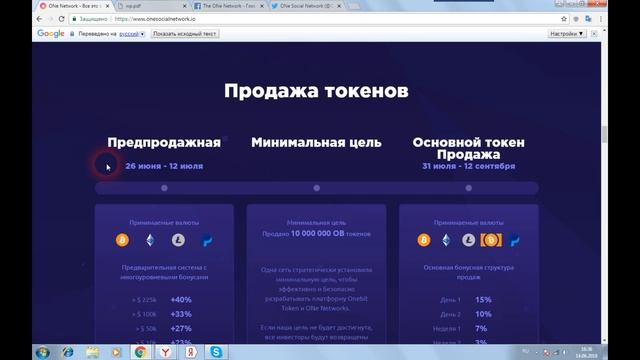Open translation language dropdown 'русский'
Image resolution: width=640 pixels, height=360 pixels.
pyautogui.click(x=132, y=34)
